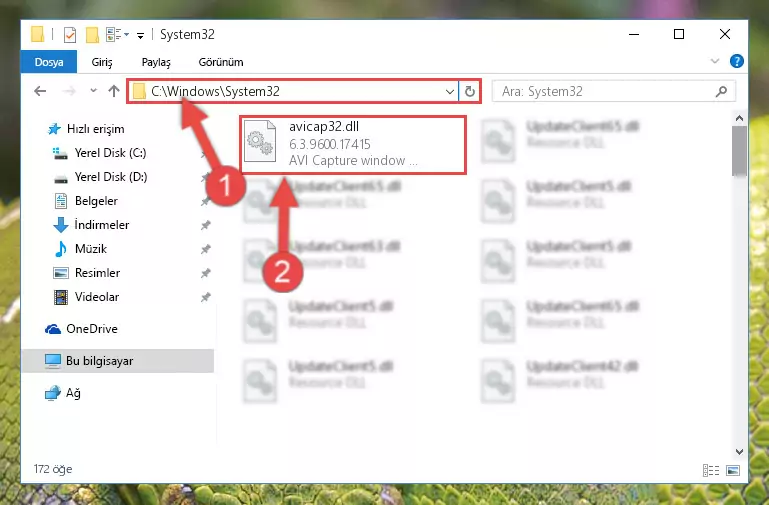Open the recent locations dropdown arrow
Screen dimensions: 769x505
[x=93, y=91]
